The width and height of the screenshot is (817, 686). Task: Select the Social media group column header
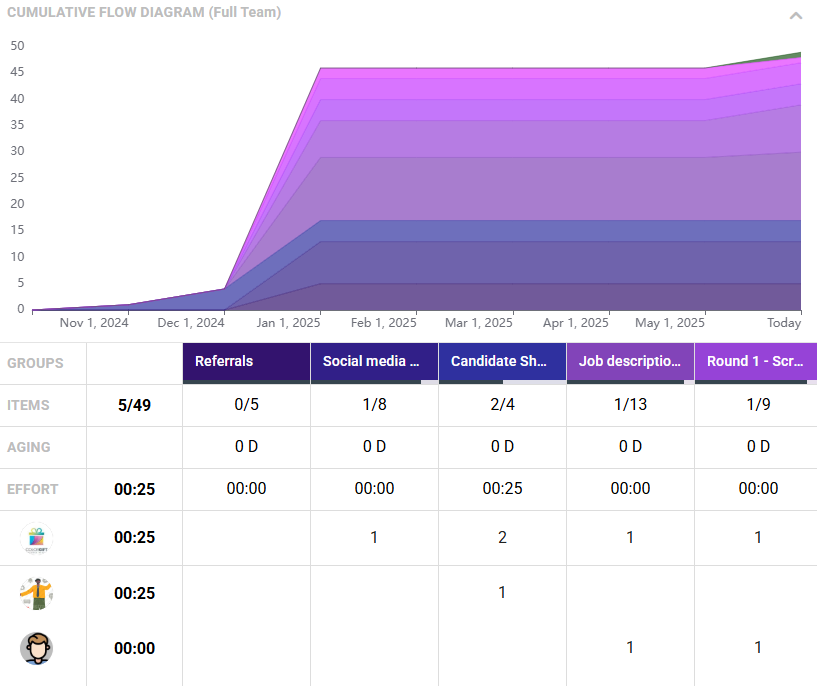[x=374, y=362]
